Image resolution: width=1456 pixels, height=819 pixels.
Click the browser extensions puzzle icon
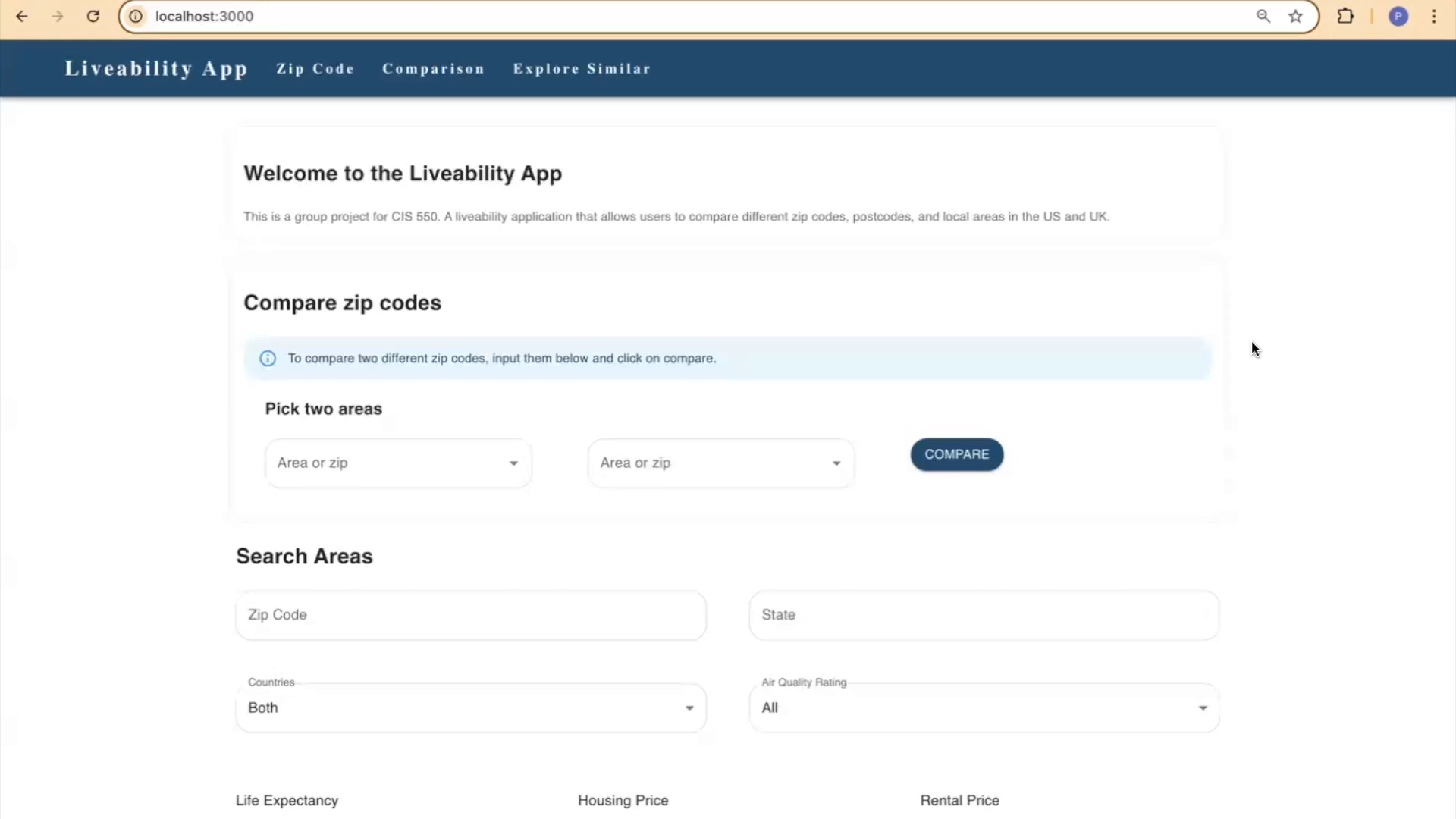coord(1346,16)
